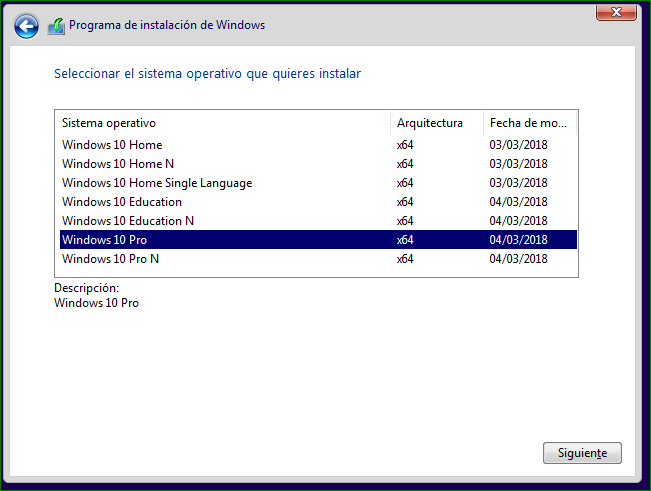Click date 04/03/2018 in Windows 10 Education N row
The height and width of the screenshot is (491, 651).
click(518, 221)
